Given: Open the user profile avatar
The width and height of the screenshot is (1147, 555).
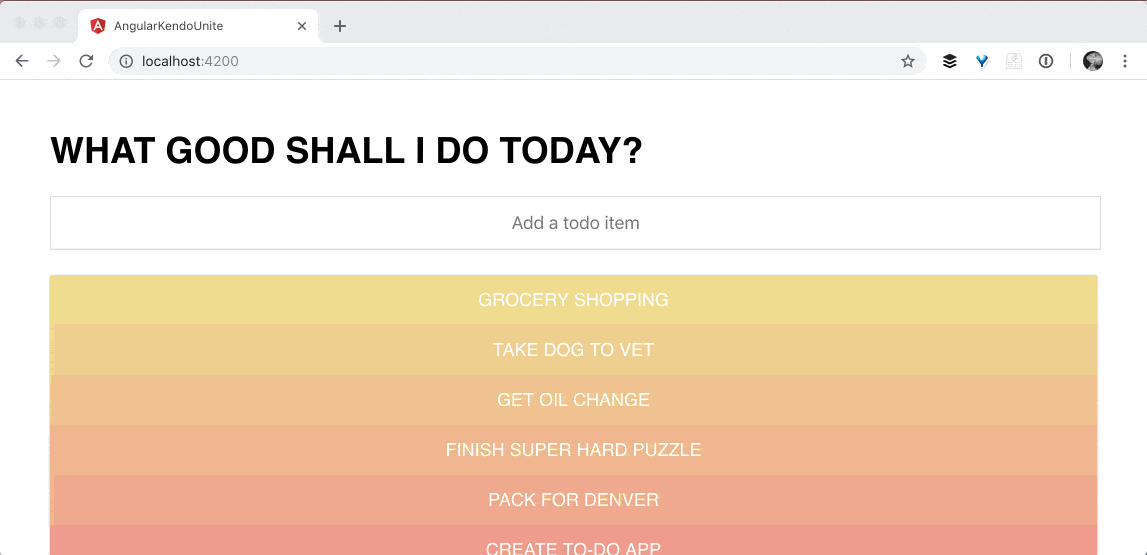Looking at the screenshot, I should tap(1093, 61).
